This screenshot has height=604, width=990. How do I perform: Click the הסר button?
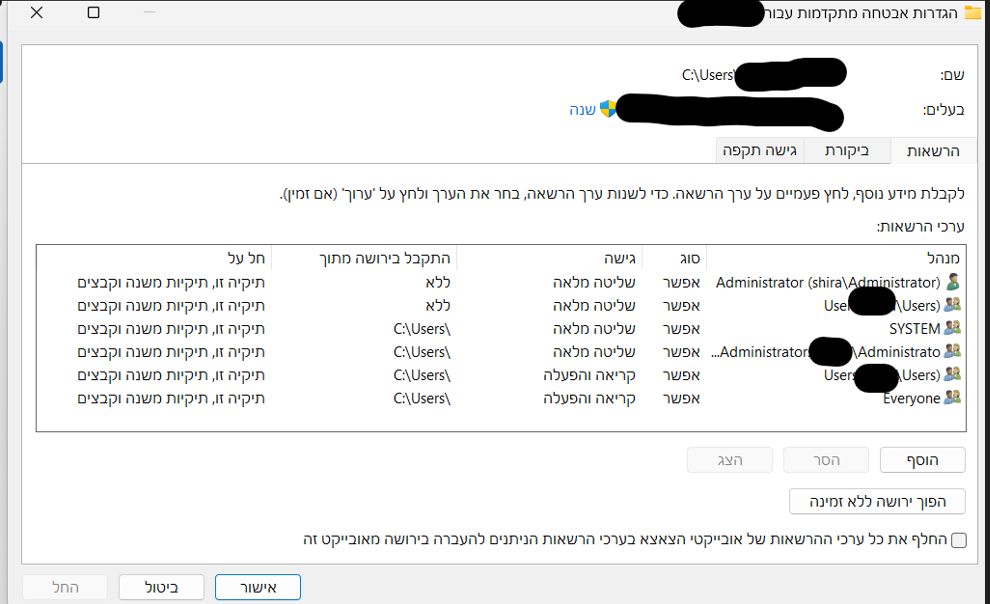[x=826, y=460]
